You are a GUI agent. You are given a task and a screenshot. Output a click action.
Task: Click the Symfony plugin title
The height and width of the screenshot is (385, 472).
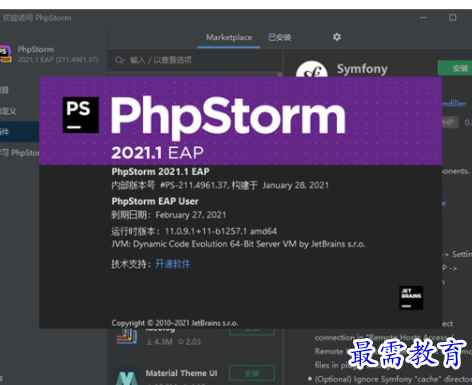tap(362, 69)
